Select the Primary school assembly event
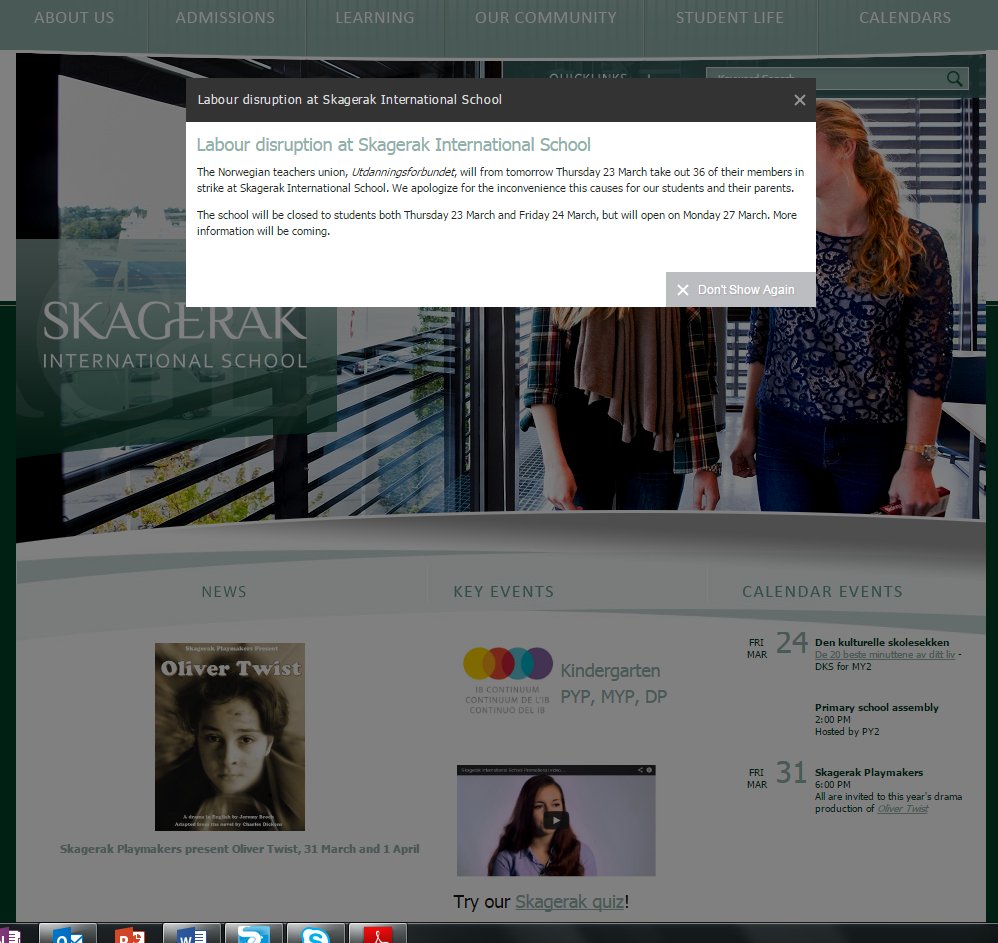Viewport: 998px width, 943px height. pos(876,707)
